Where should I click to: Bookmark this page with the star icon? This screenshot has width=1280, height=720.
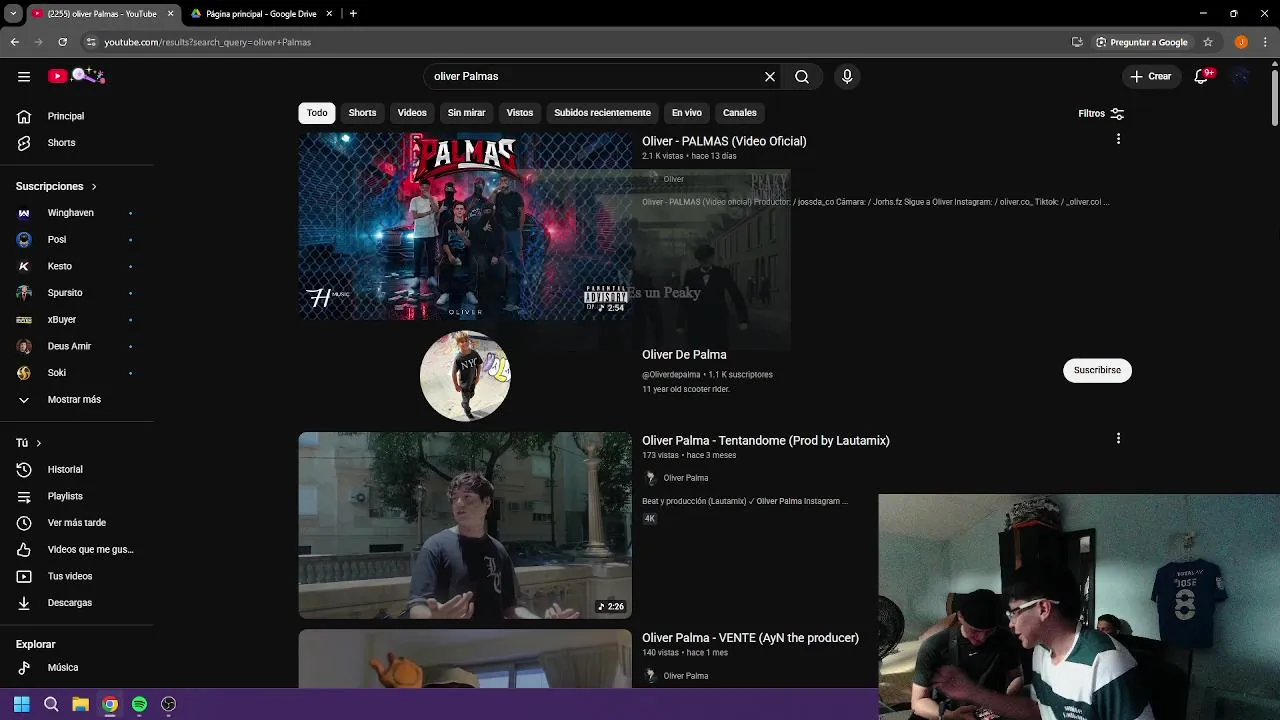(x=1208, y=42)
